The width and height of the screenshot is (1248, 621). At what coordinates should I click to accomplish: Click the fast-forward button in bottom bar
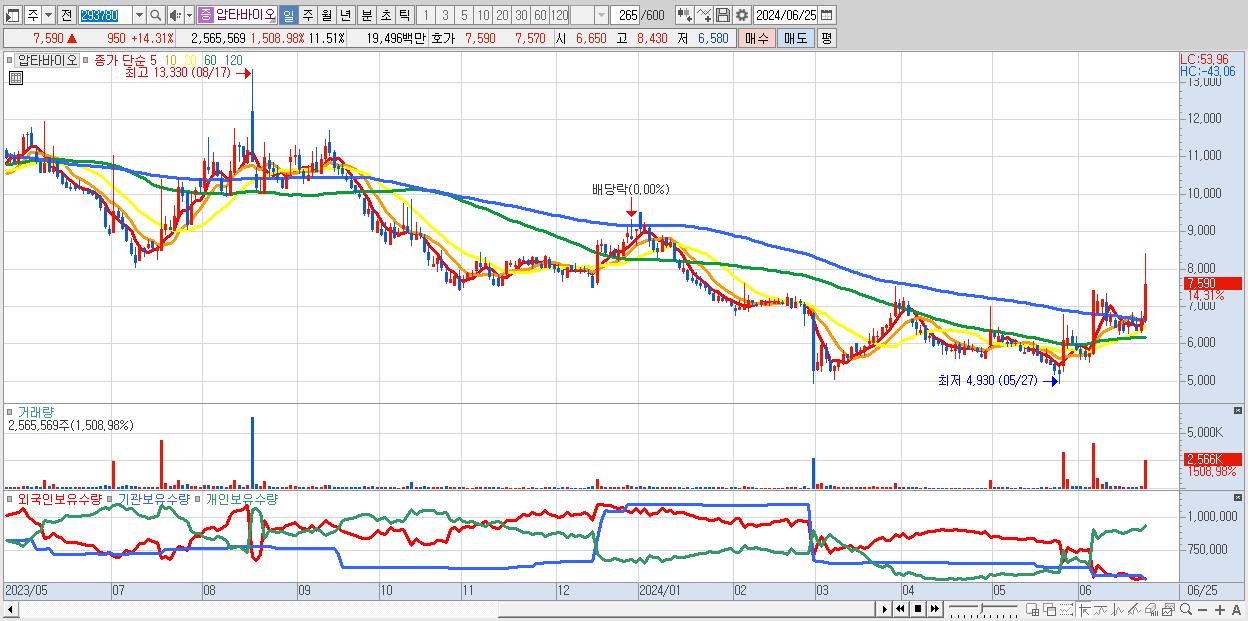935,609
